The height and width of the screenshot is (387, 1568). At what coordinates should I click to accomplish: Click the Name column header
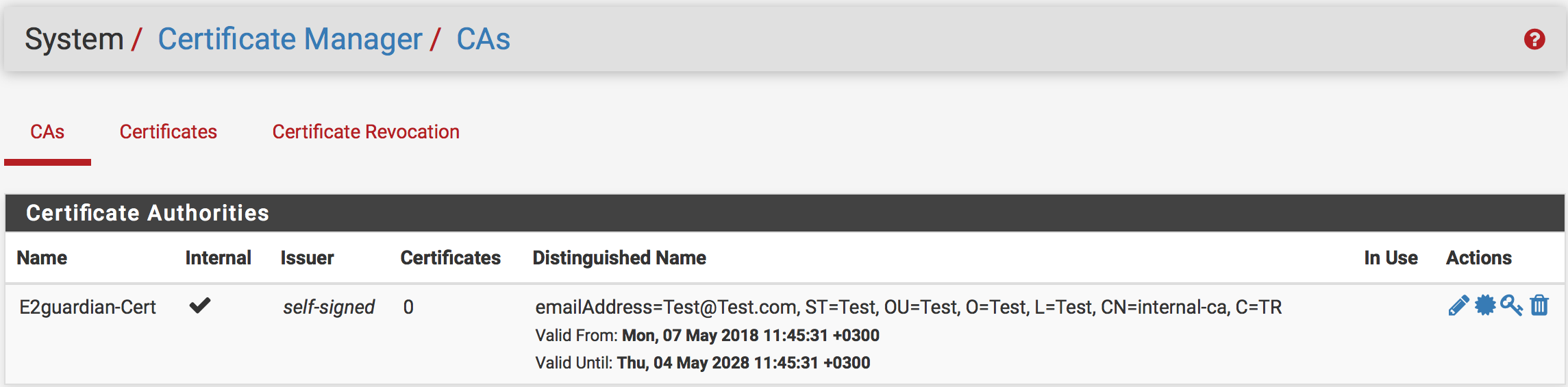[x=42, y=258]
